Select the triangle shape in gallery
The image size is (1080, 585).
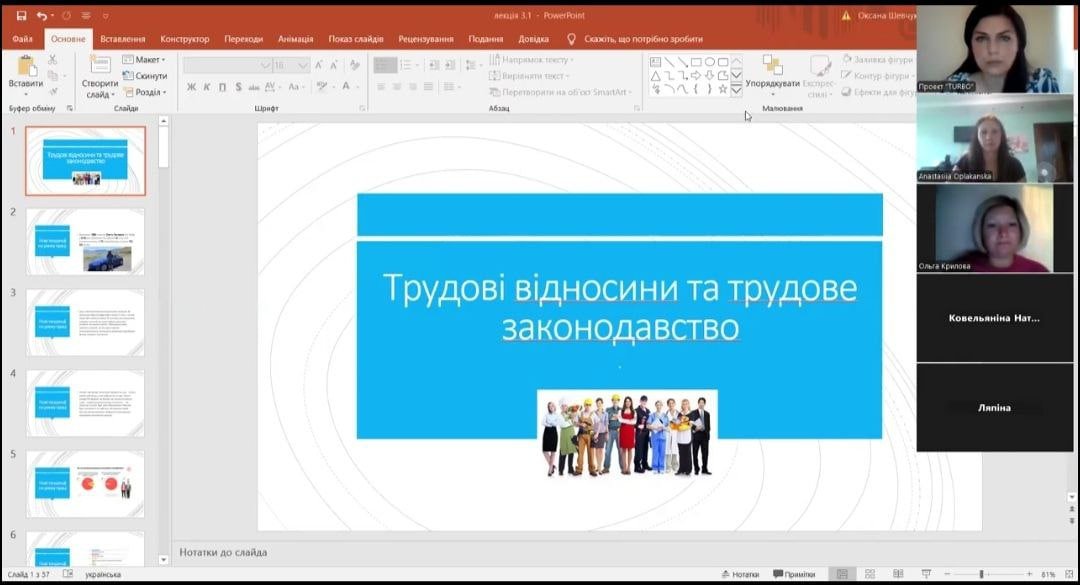click(655, 76)
